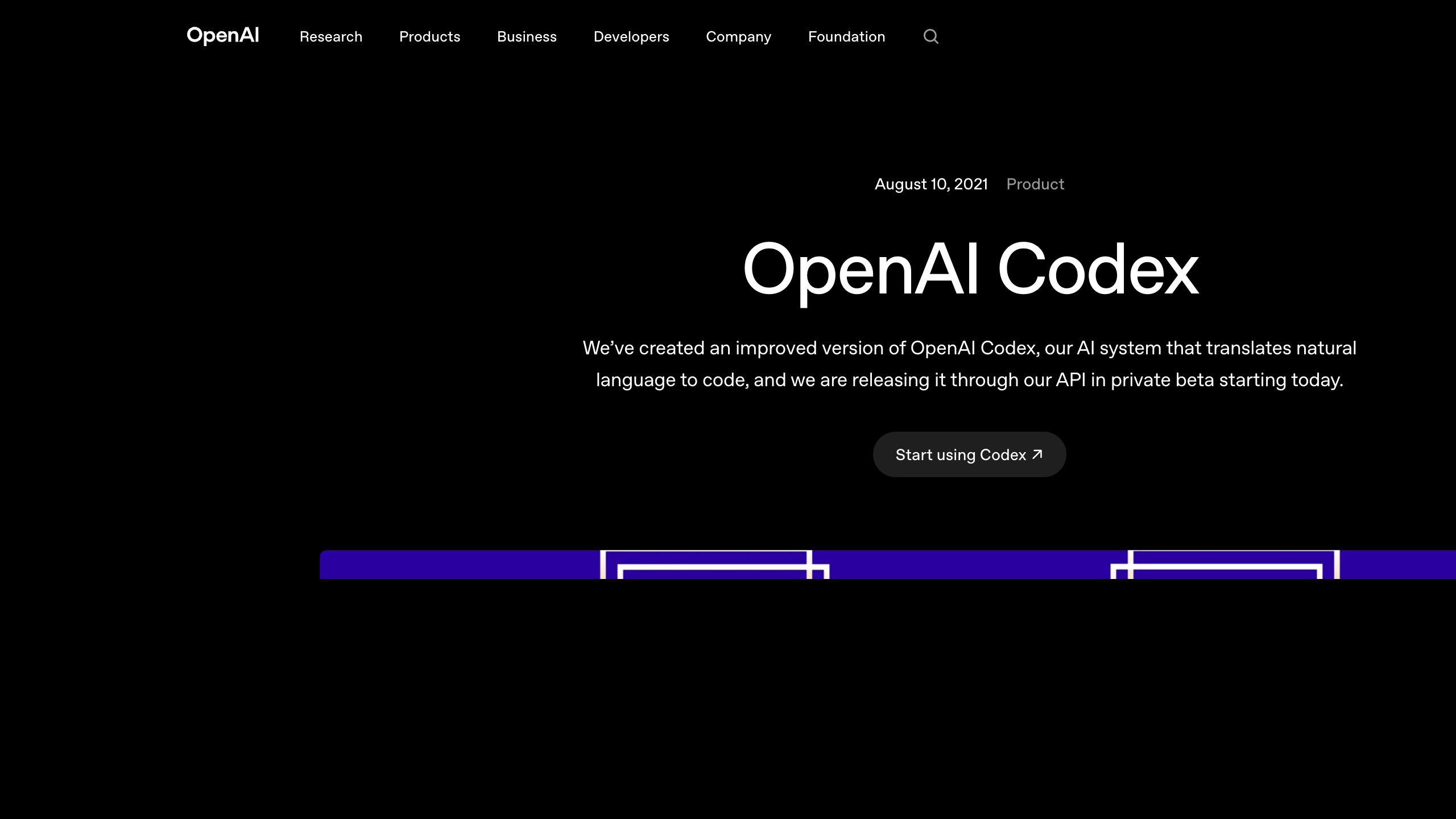Click the August 10, 2021 date text
The width and height of the screenshot is (1456, 819).
coord(931,184)
